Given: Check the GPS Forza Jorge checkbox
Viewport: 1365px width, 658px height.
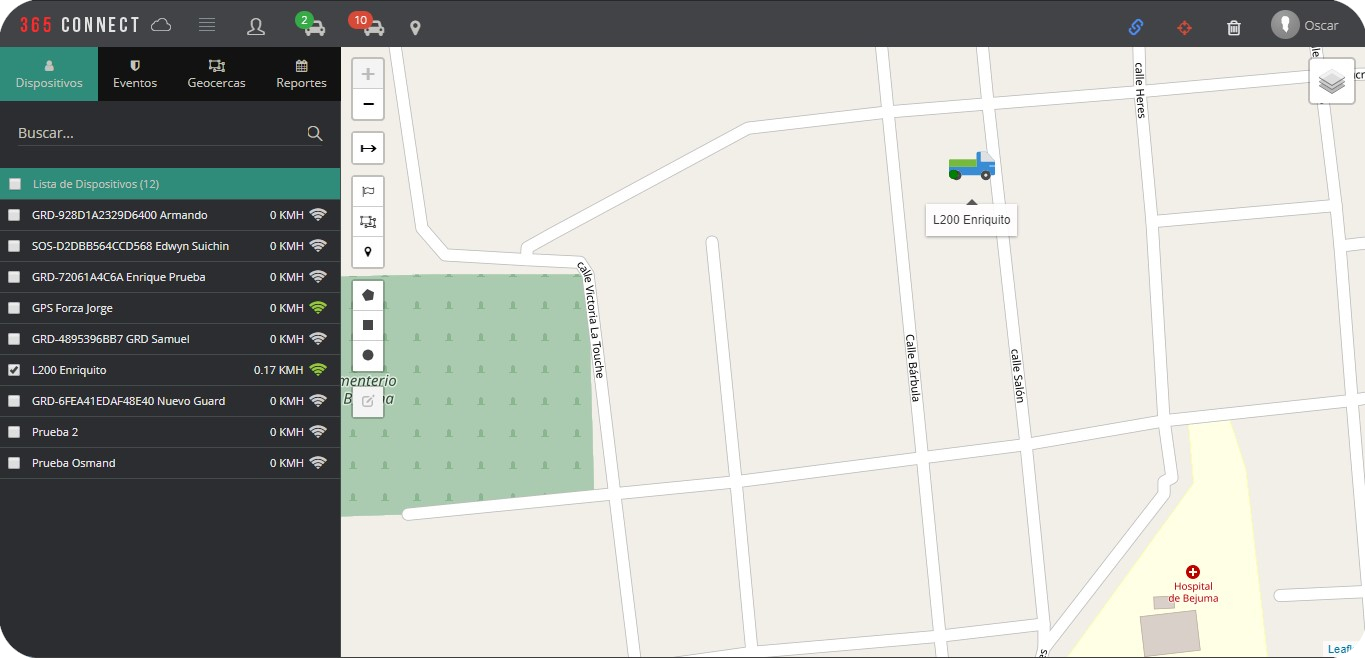Looking at the screenshot, I should pyautogui.click(x=14, y=308).
